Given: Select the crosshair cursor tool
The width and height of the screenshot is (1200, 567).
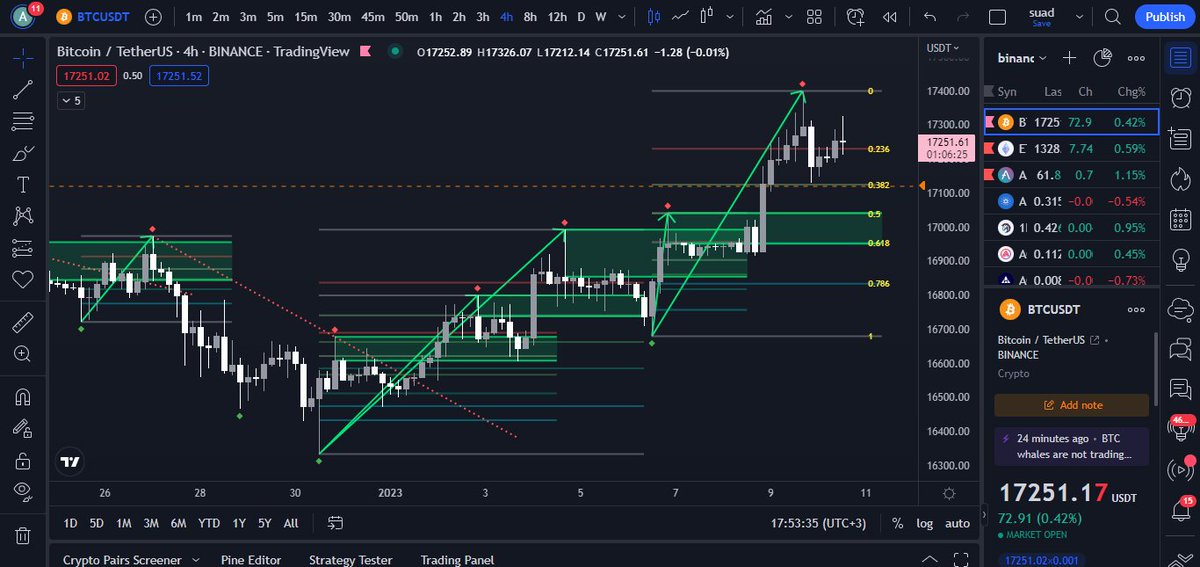Looking at the screenshot, I should pos(23,57).
